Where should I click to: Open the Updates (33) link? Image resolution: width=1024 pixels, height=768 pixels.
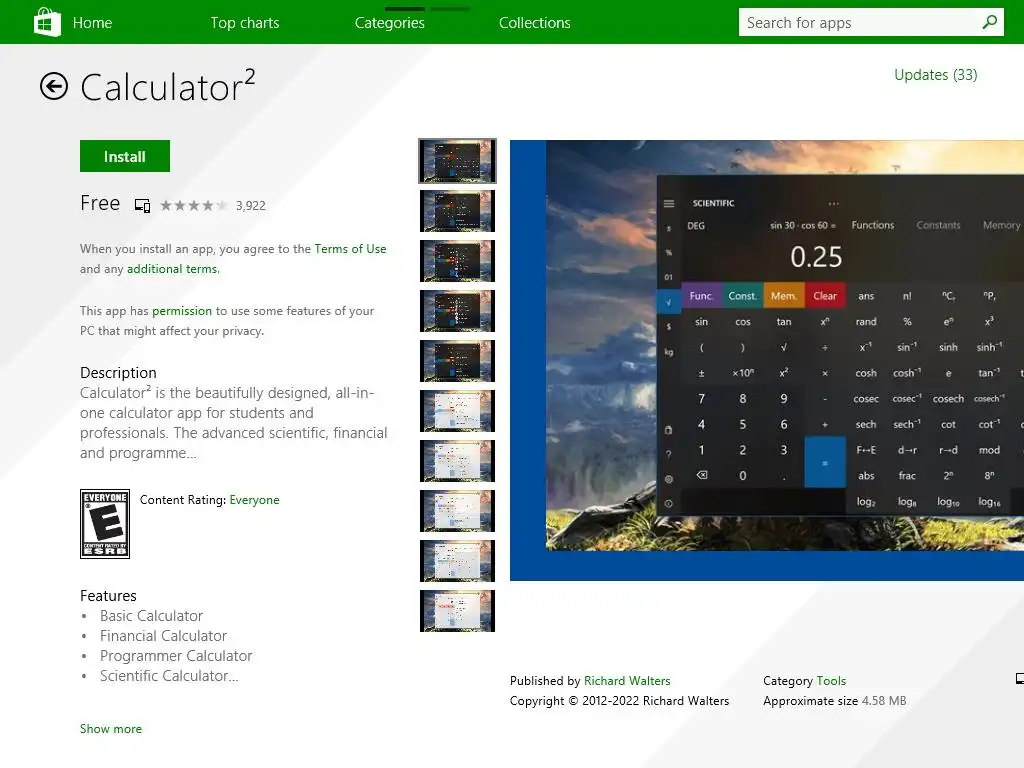[935, 75]
